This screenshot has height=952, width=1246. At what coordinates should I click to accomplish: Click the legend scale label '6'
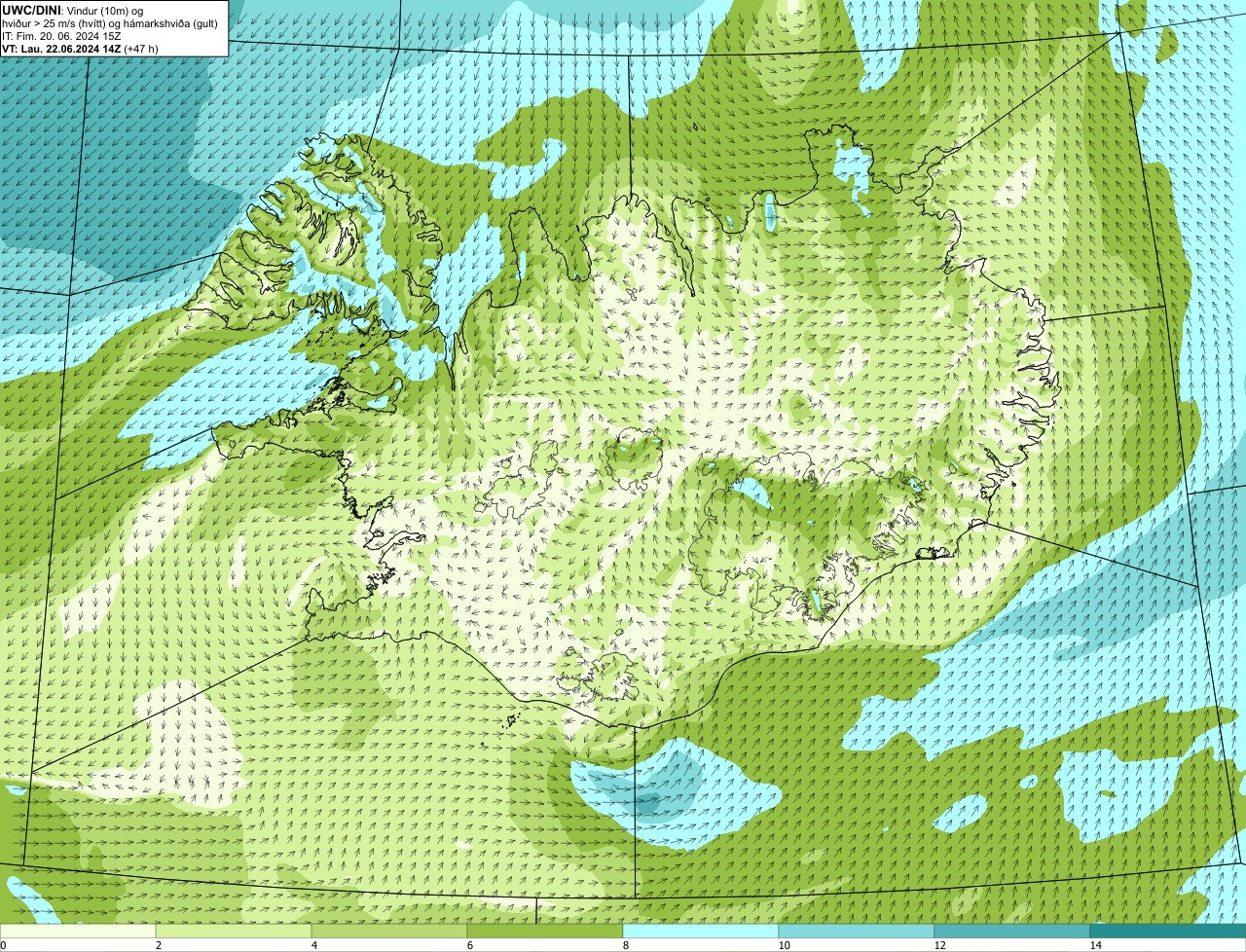(x=469, y=945)
